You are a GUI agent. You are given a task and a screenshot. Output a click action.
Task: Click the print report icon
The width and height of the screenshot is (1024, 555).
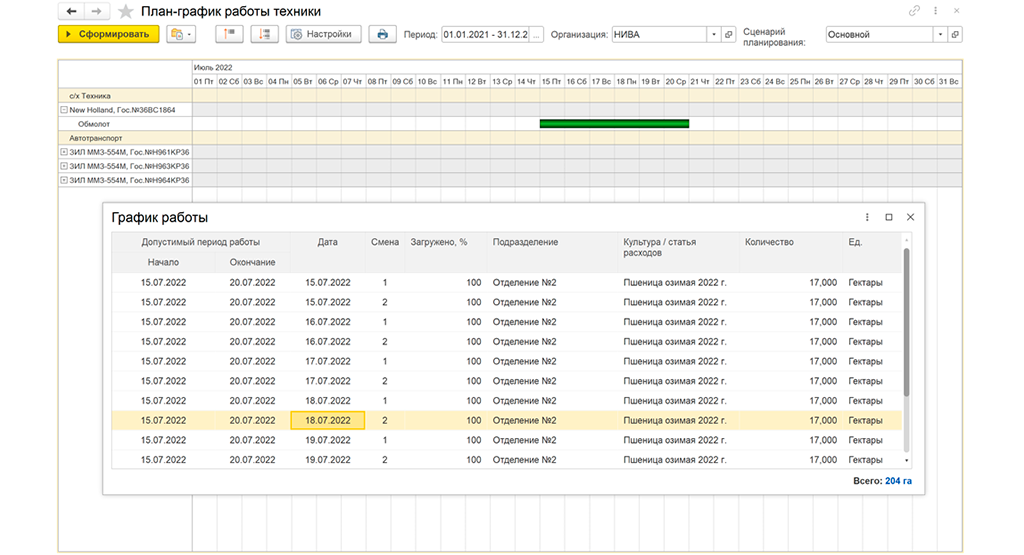click(x=382, y=34)
